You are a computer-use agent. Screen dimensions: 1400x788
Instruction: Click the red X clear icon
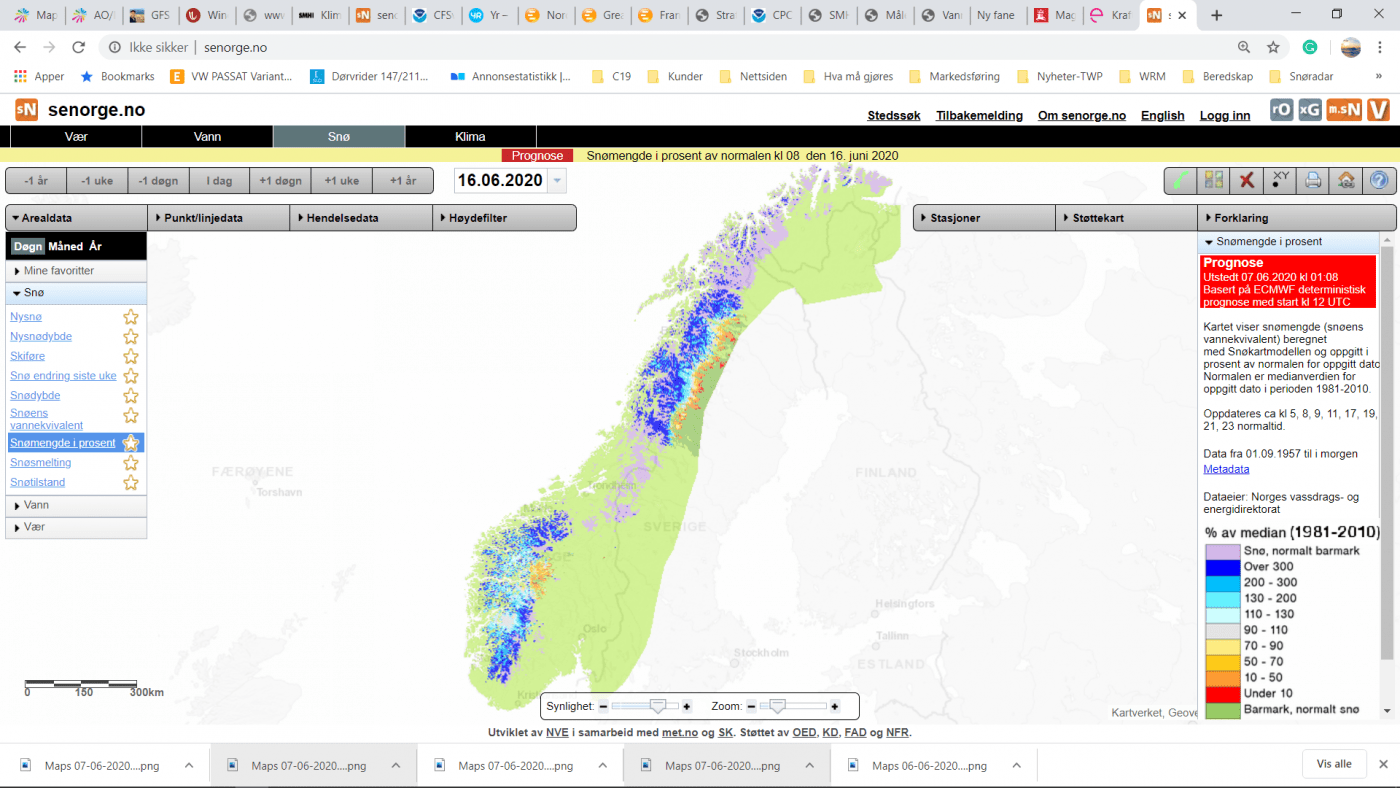1247,180
